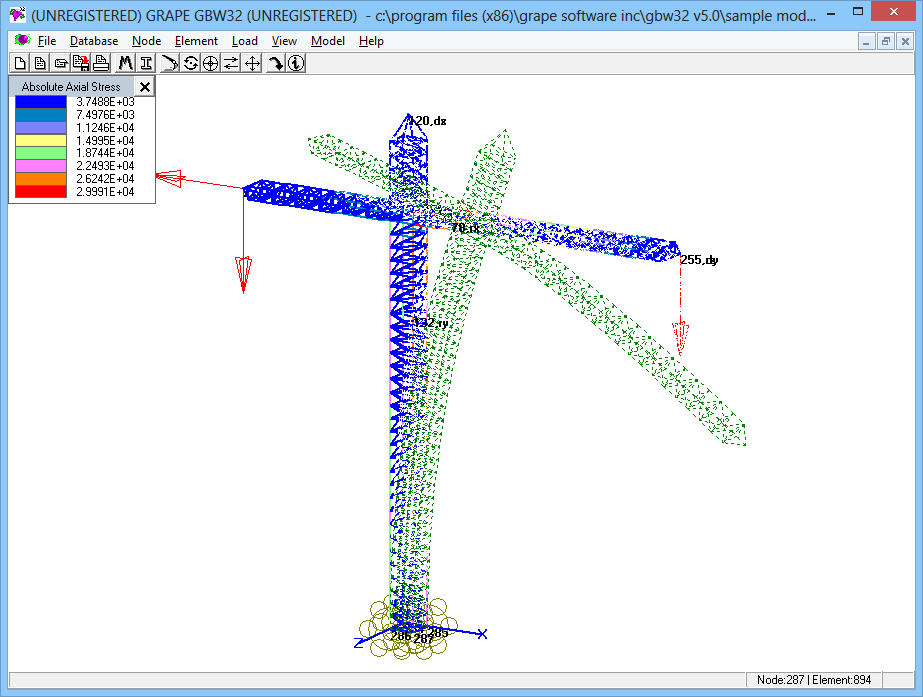
Task: Open the File menu
Action: [47, 41]
